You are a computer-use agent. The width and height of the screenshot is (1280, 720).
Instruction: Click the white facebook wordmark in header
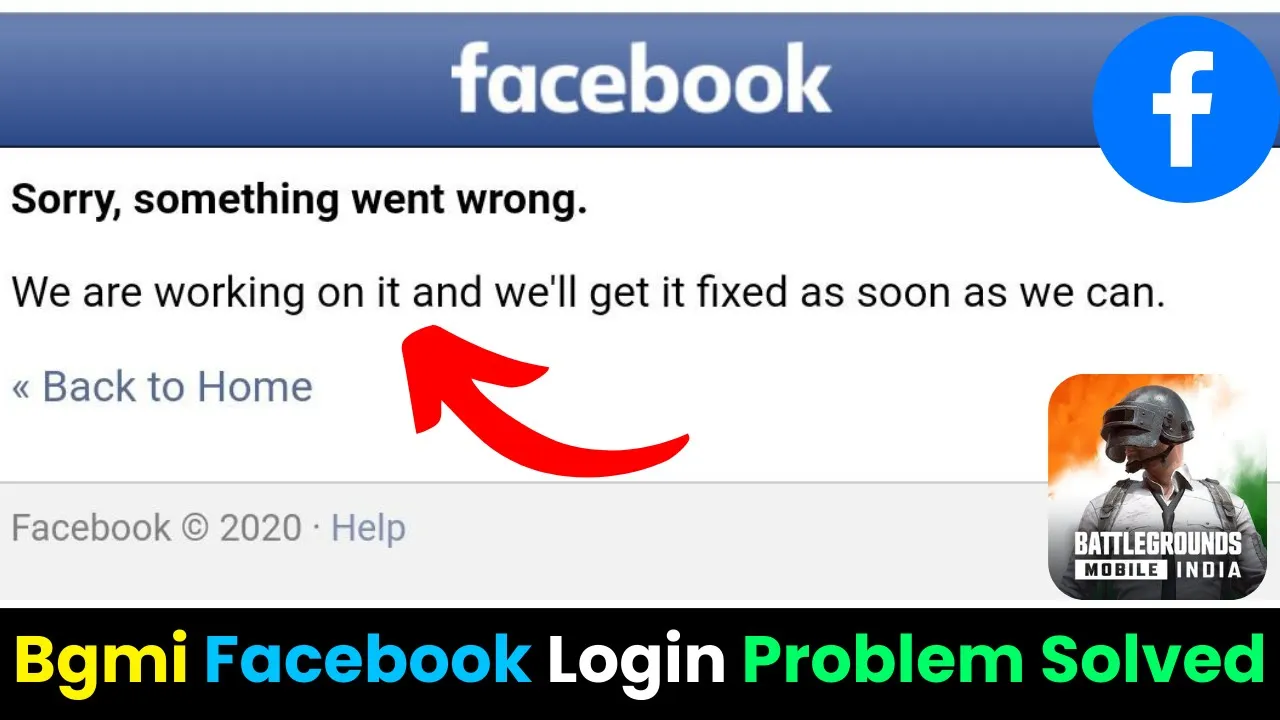(641, 79)
